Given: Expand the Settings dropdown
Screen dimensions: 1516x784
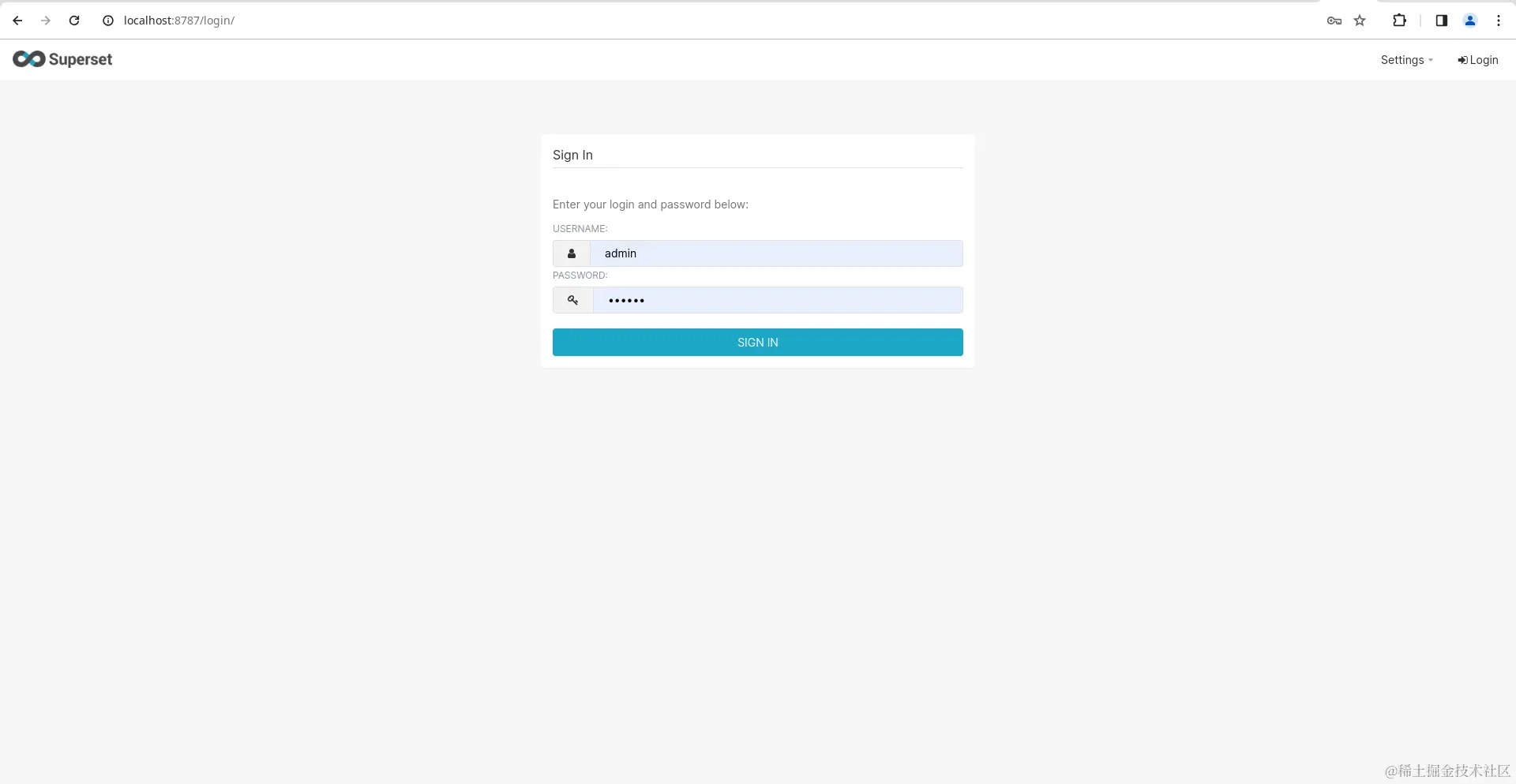Looking at the screenshot, I should click(1406, 60).
